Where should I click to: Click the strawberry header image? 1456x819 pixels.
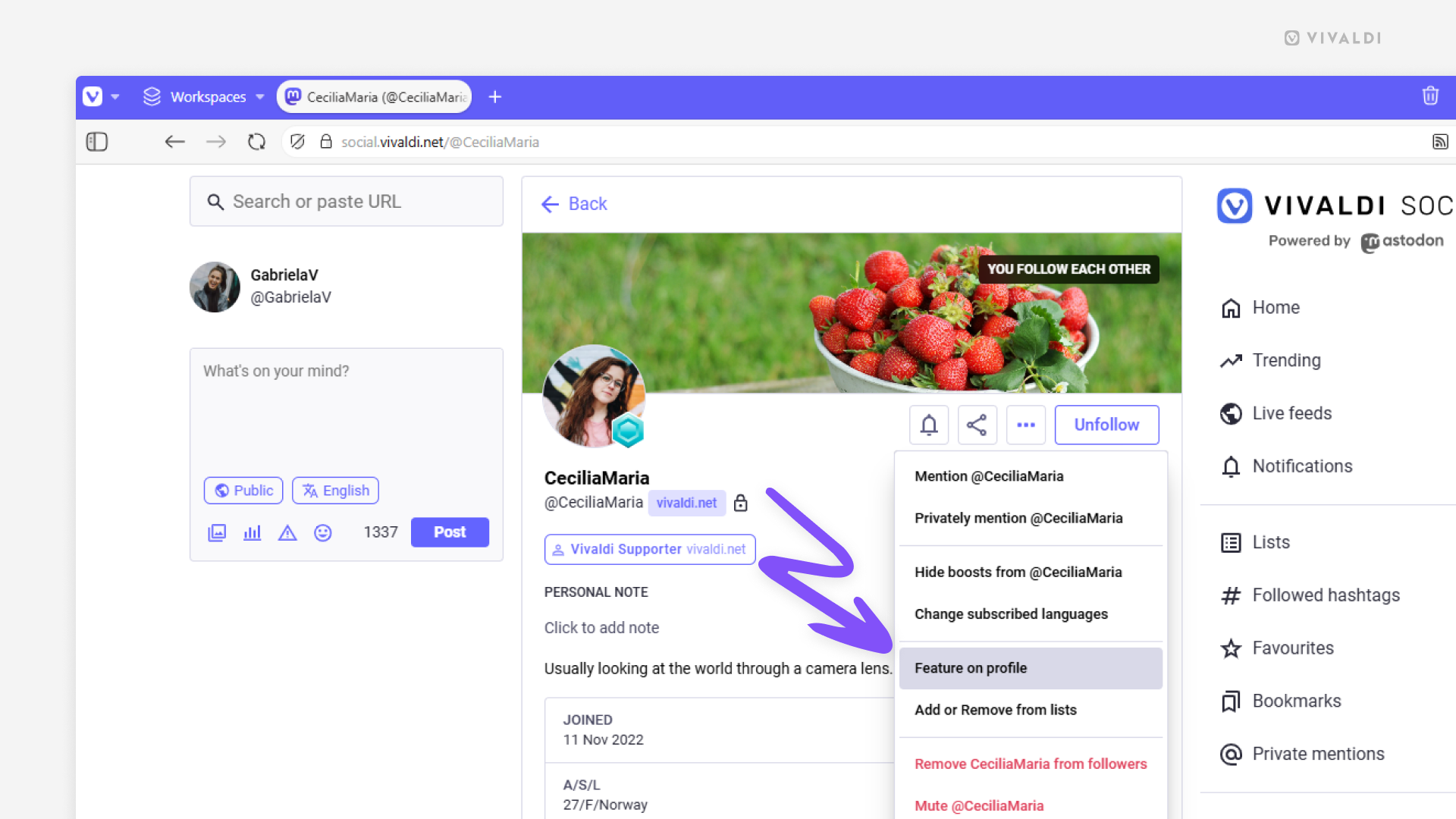[x=851, y=312]
